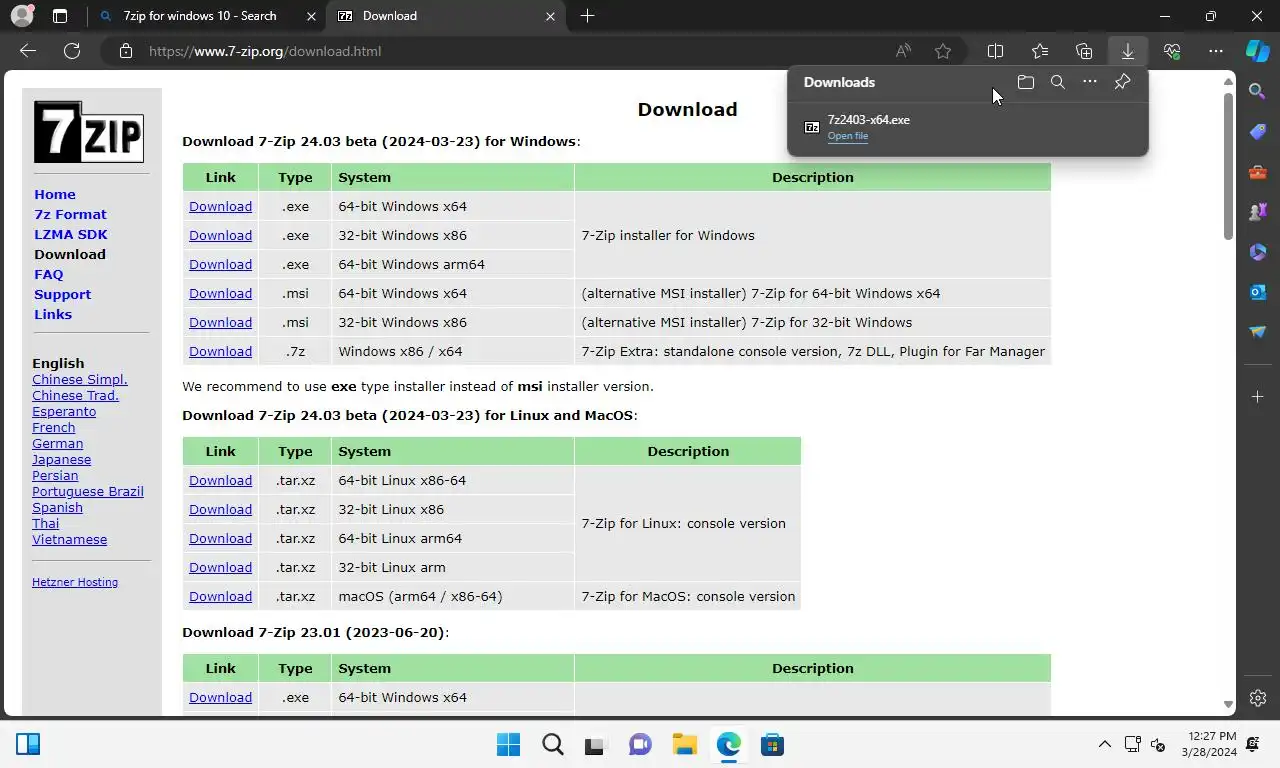Open Edge sidebar Games chess icon
The image size is (1280, 768).
(1258, 212)
